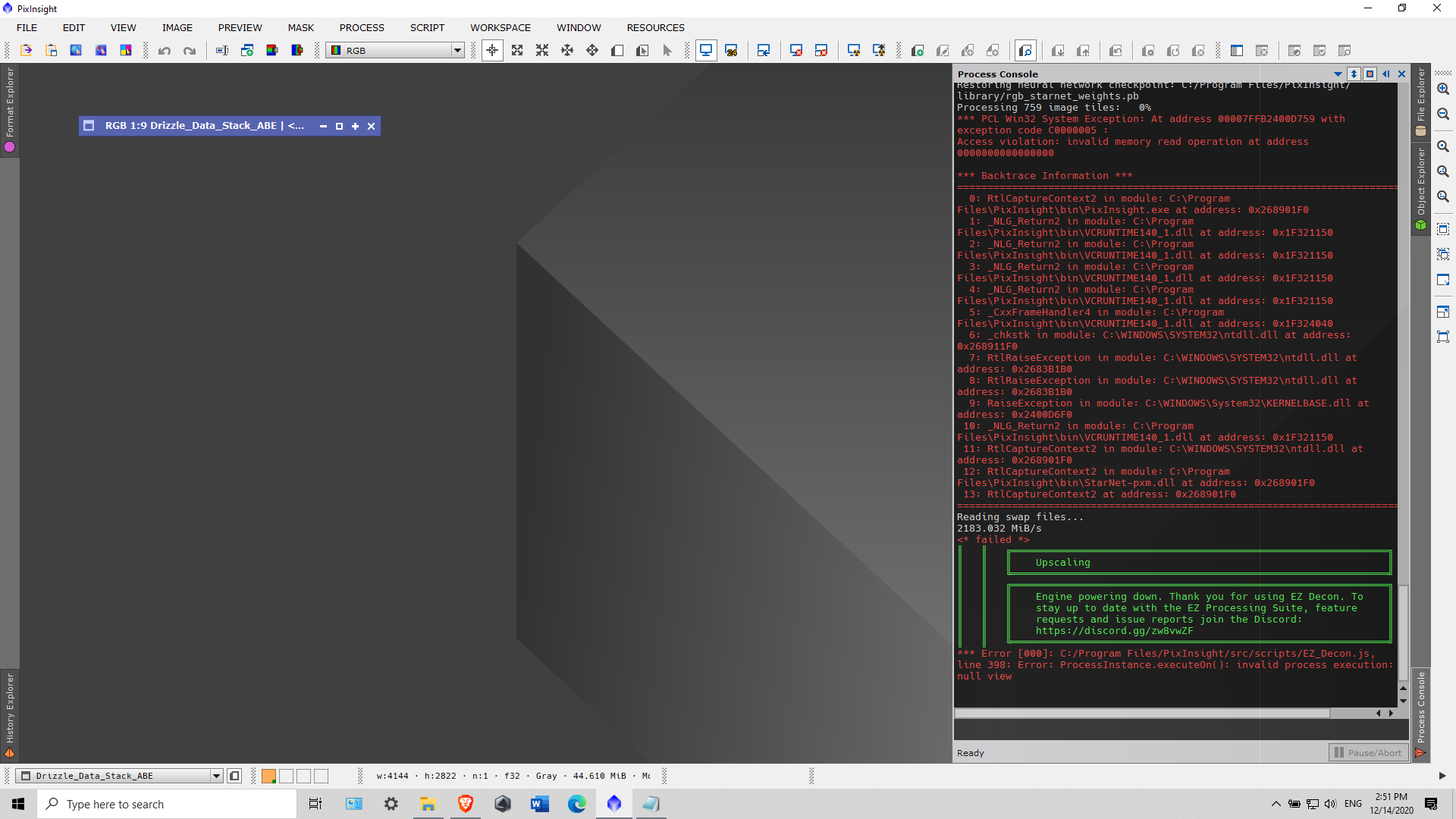Maximize the Drizzle_Data_Stack_ABE image window
This screenshot has height=819, width=1456.
click(355, 126)
